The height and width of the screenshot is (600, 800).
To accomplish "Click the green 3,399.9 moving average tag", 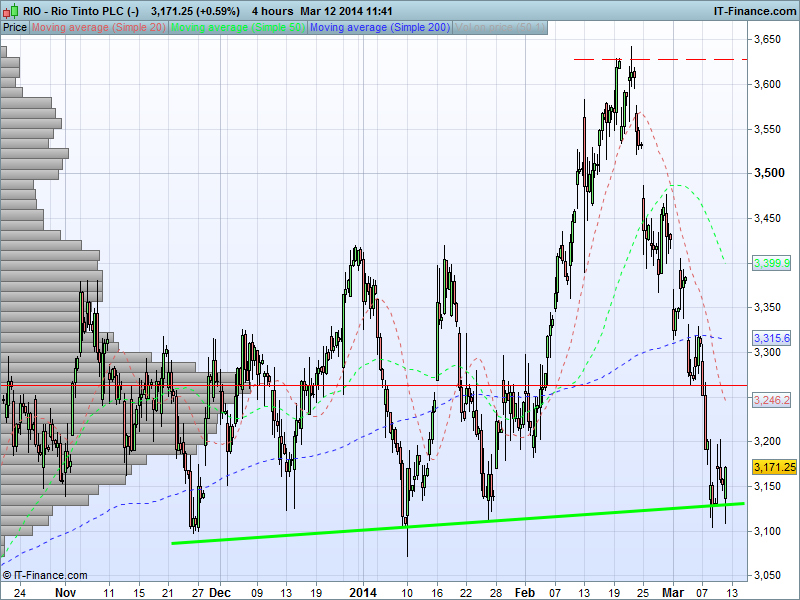I will point(771,263).
